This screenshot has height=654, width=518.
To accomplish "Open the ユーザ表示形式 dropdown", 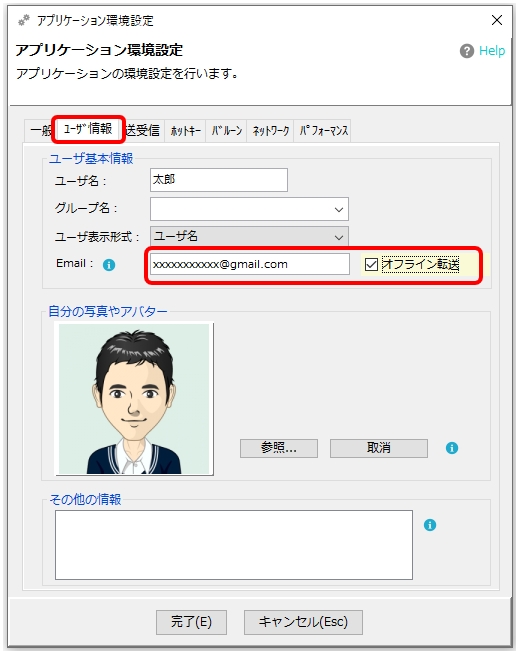I will click(x=249, y=237).
